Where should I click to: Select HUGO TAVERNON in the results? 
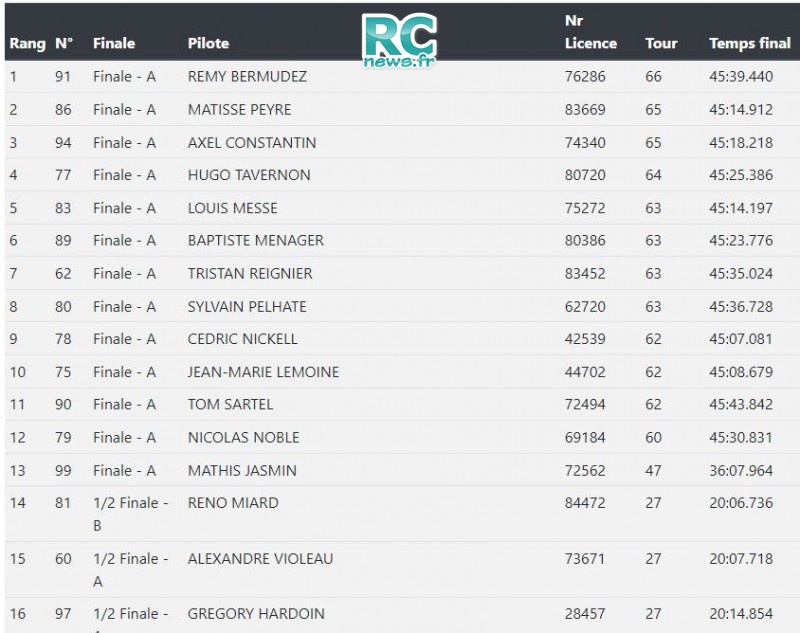click(249, 175)
